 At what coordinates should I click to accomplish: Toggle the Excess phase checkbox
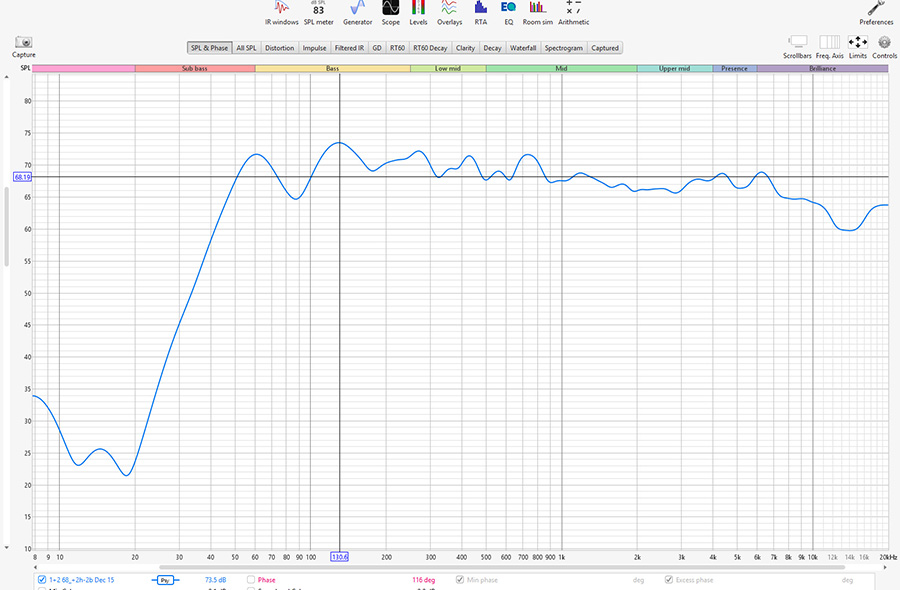pos(669,580)
